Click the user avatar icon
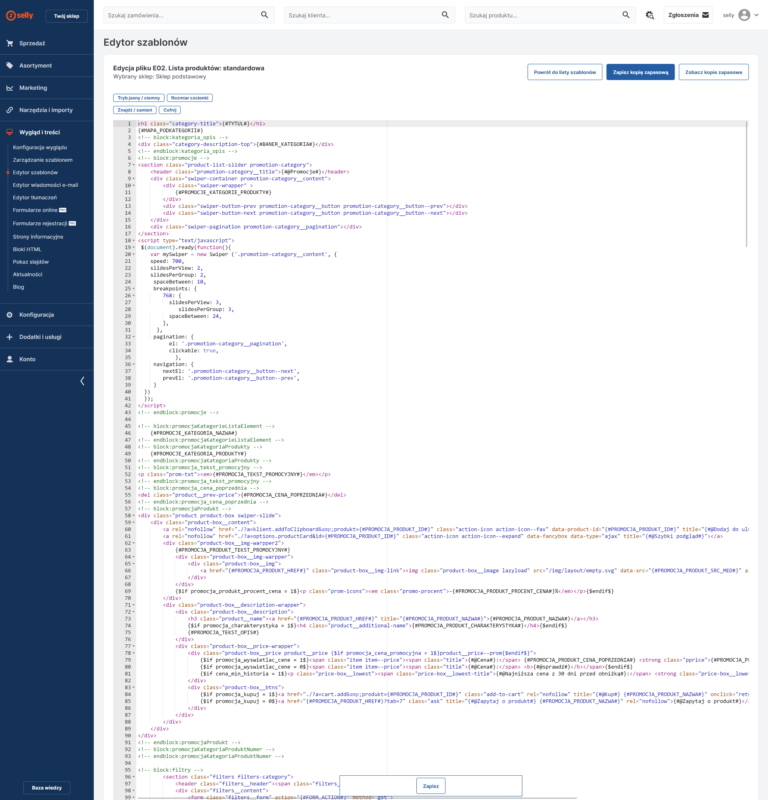Screen dimensions: 768x800 click(x=743, y=15)
